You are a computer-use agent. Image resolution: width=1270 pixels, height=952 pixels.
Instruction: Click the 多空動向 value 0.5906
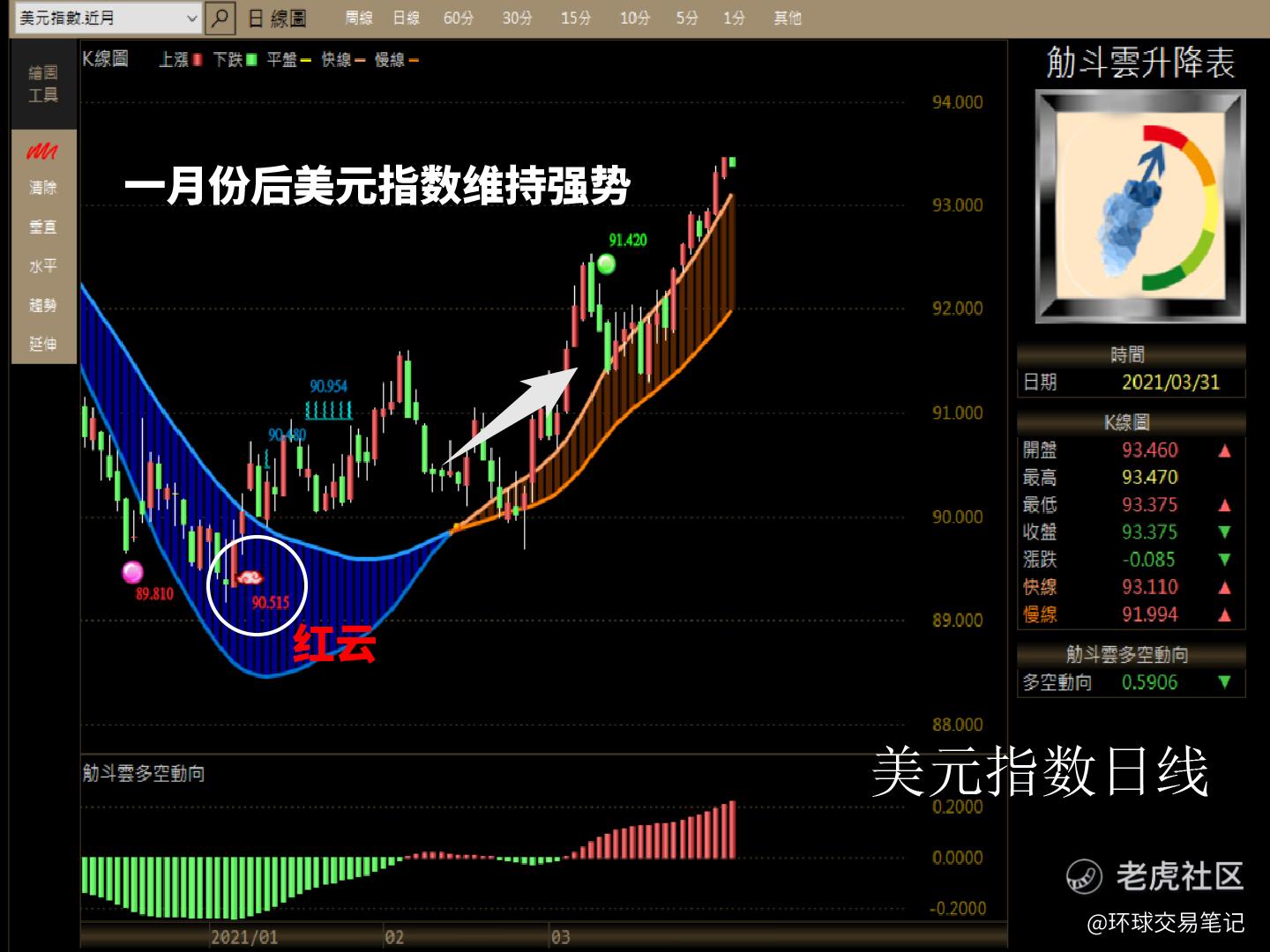click(x=1150, y=682)
